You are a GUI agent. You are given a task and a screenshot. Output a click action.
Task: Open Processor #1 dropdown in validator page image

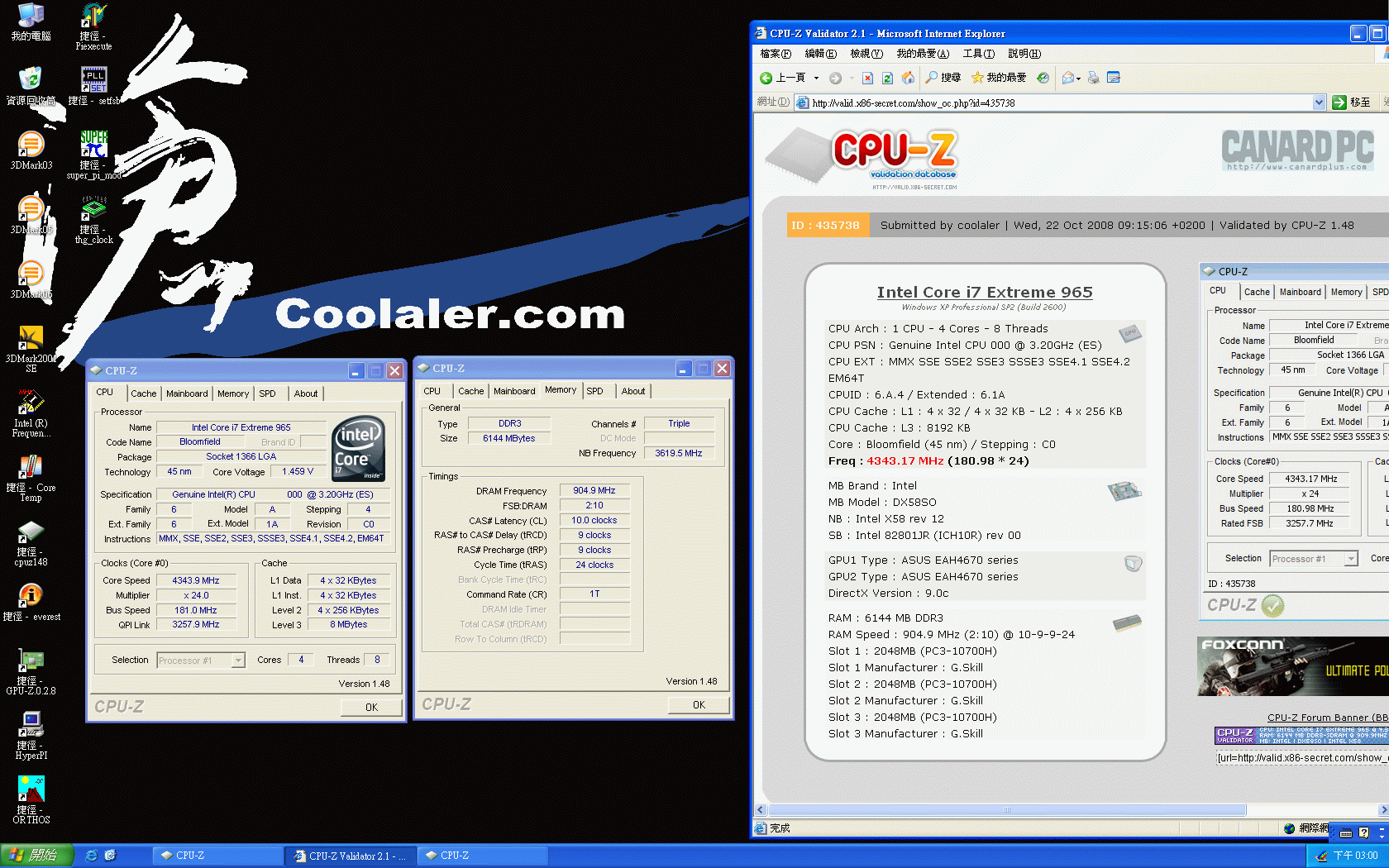[1351, 559]
